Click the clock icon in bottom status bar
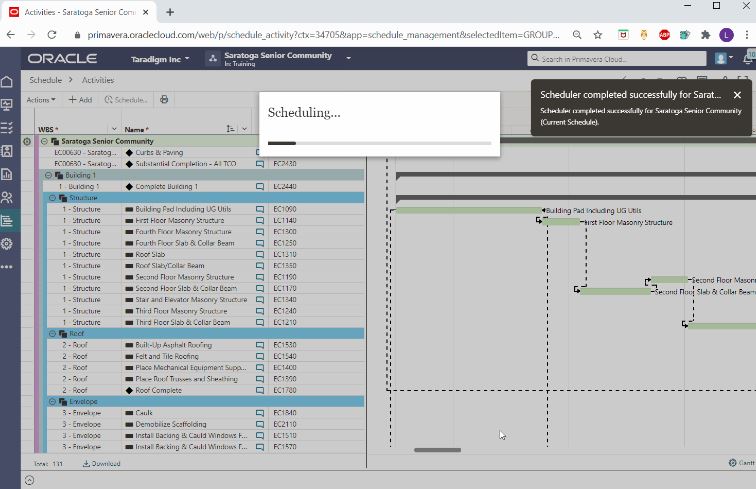This screenshot has height=489, width=756. point(29,480)
